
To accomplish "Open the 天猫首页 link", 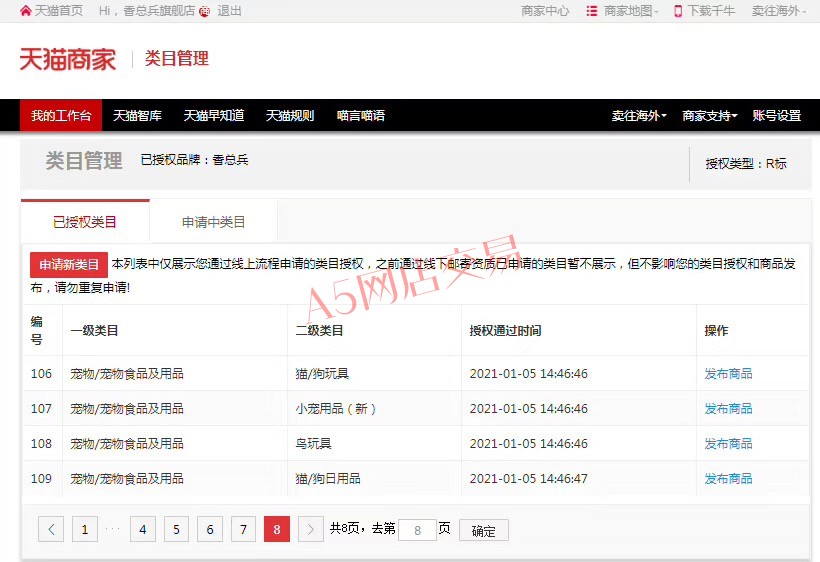I will click(59, 10).
